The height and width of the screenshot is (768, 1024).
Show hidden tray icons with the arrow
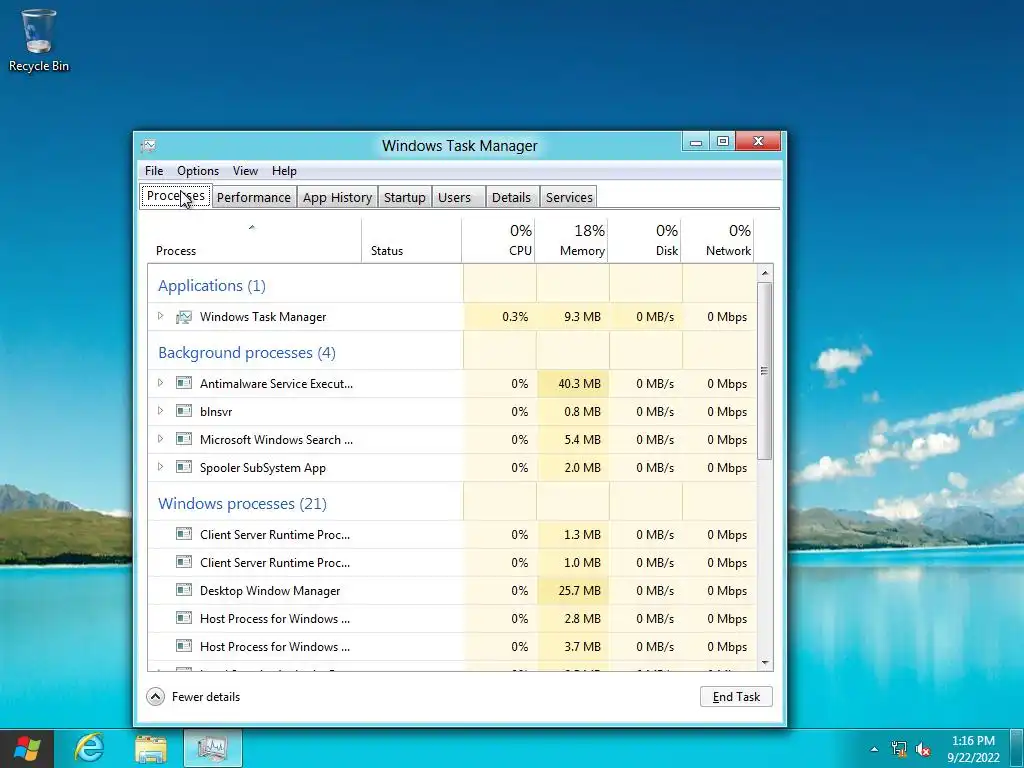tap(874, 749)
